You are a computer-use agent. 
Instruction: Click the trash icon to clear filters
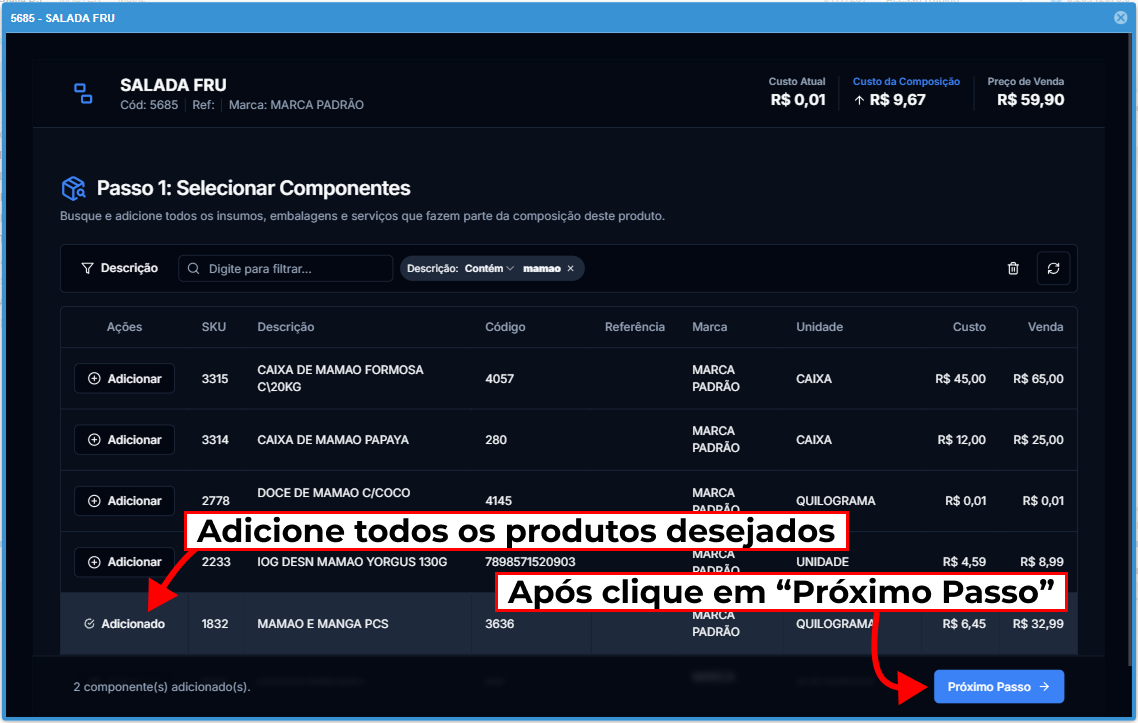[x=1013, y=268]
